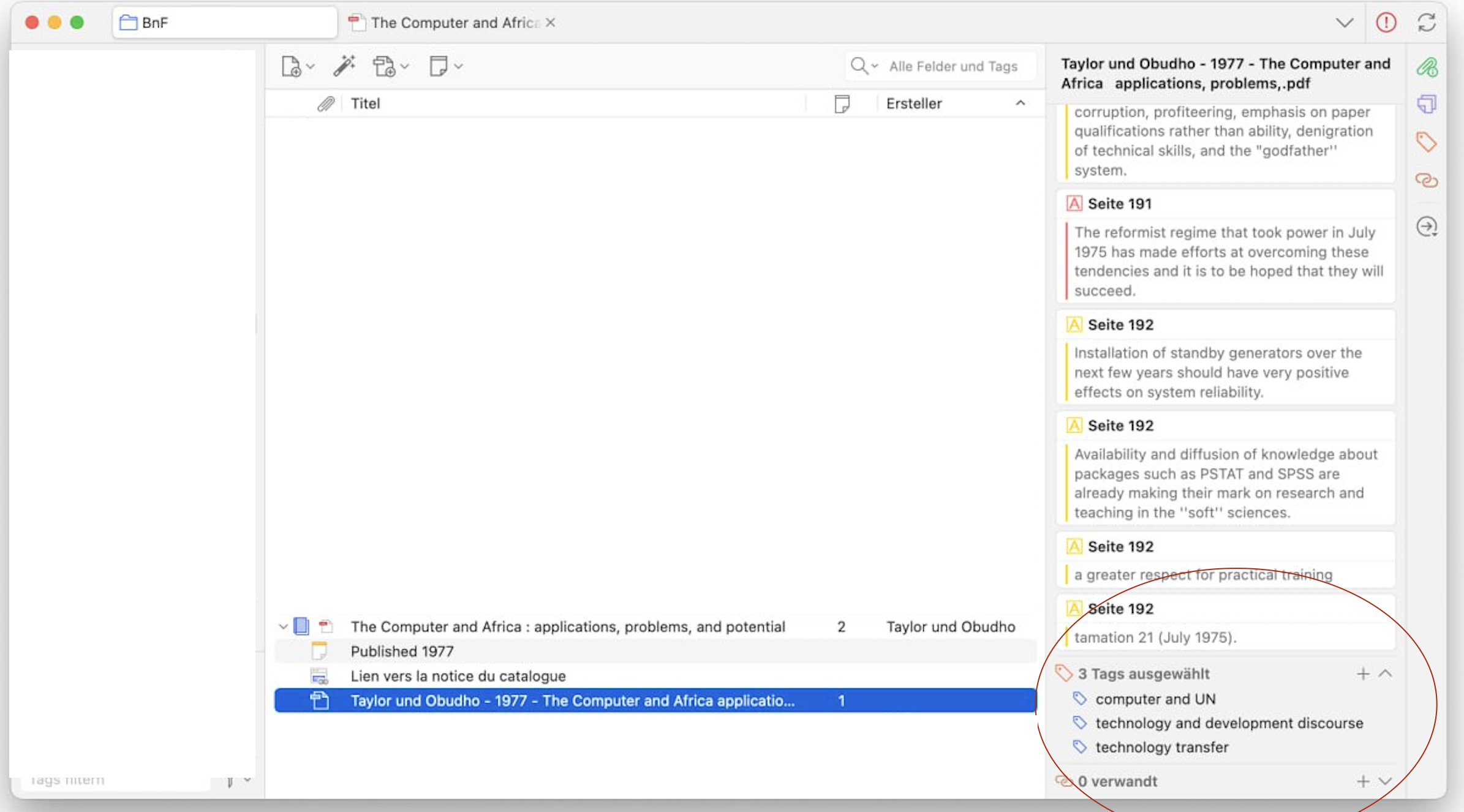Screen dimensions: 1464x812
Task: Jump to related section via sidebar link icon
Action: pyautogui.click(x=1427, y=180)
